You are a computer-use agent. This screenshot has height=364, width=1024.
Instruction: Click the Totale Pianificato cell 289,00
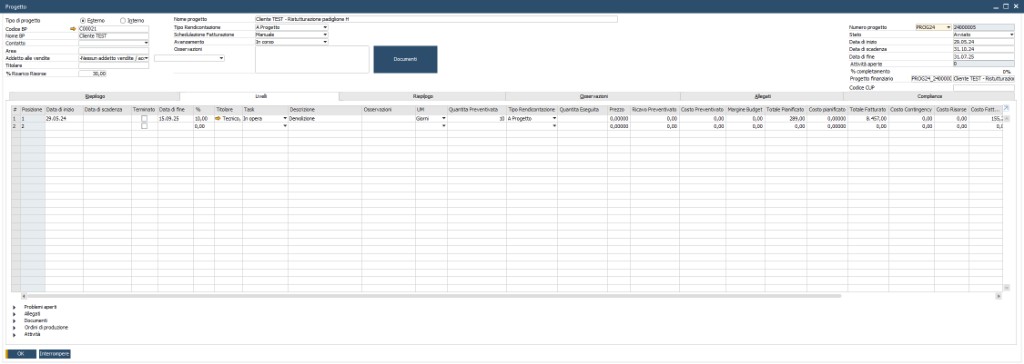pyautogui.click(x=786, y=118)
